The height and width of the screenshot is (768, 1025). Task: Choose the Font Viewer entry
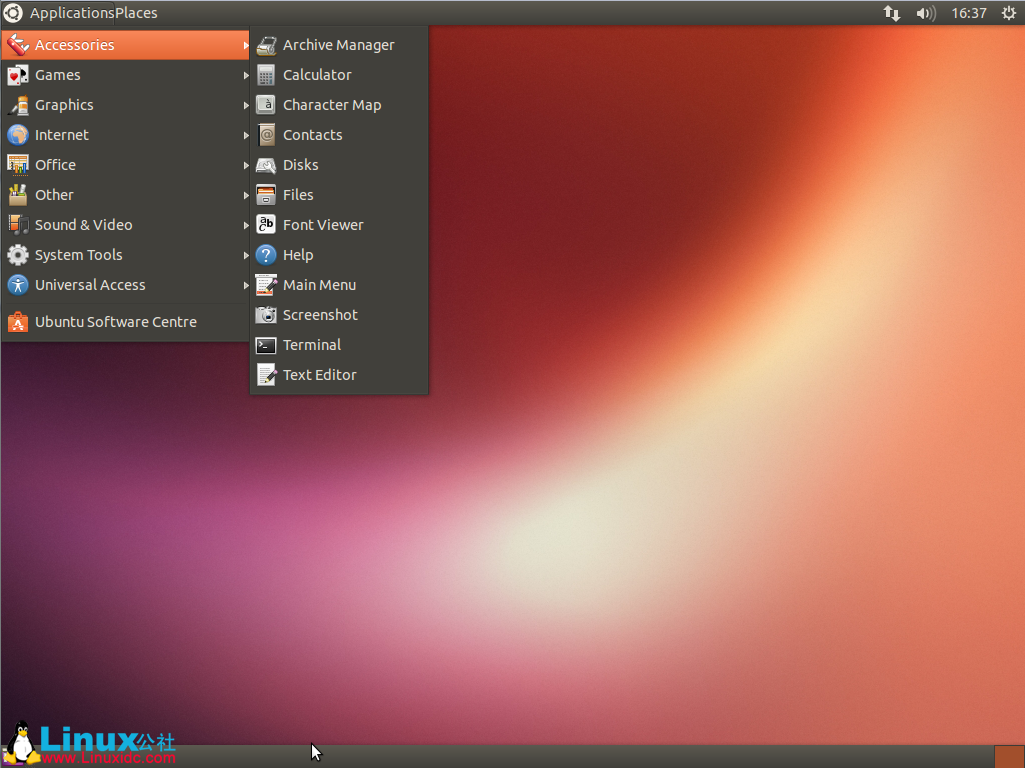pyautogui.click(x=323, y=225)
